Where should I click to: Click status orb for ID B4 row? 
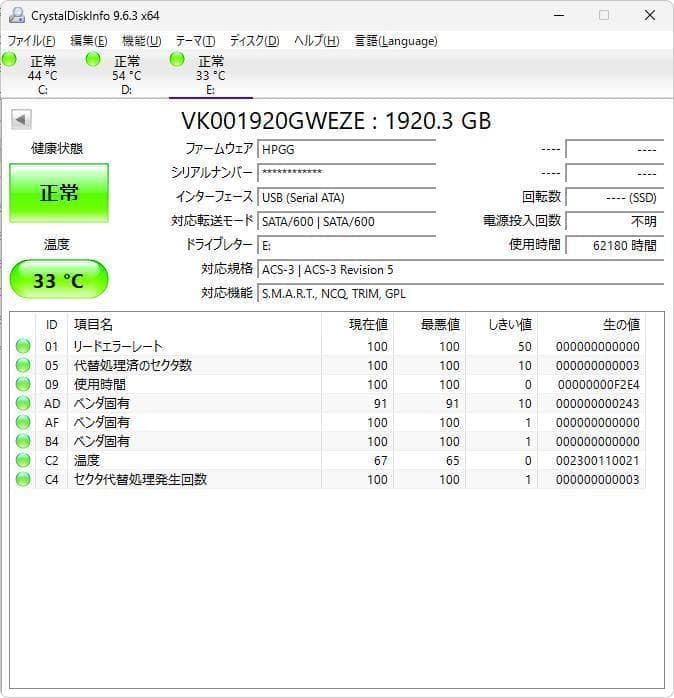[x=23, y=441]
